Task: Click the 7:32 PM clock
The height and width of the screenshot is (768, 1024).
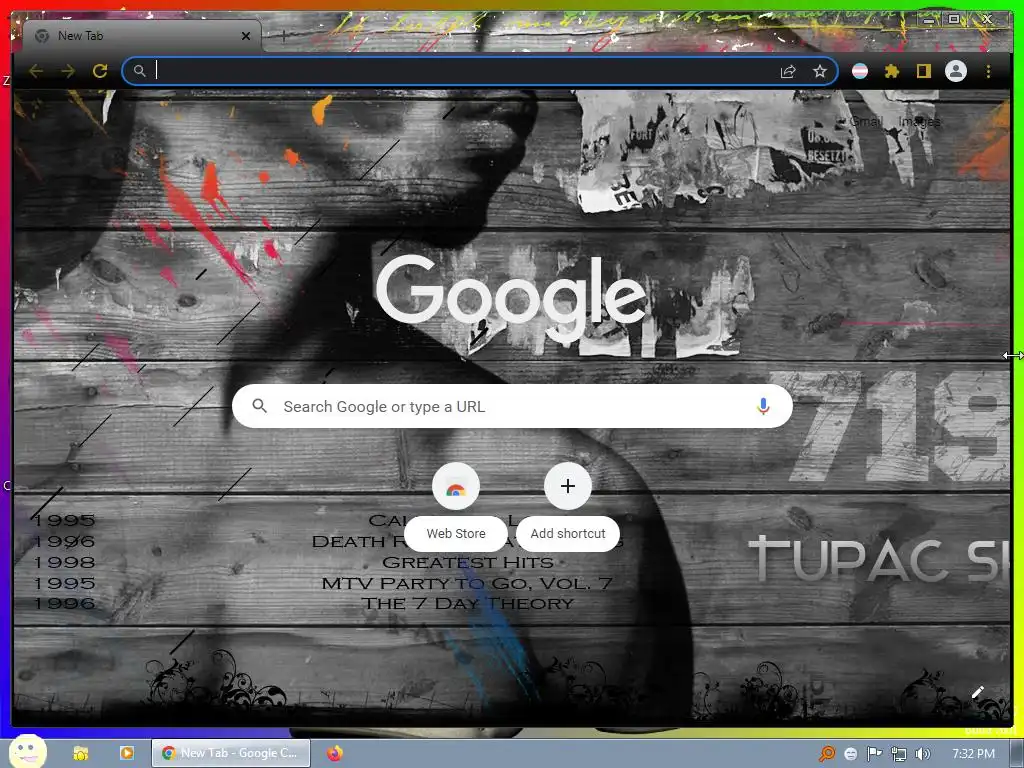Action: [x=973, y=754]
